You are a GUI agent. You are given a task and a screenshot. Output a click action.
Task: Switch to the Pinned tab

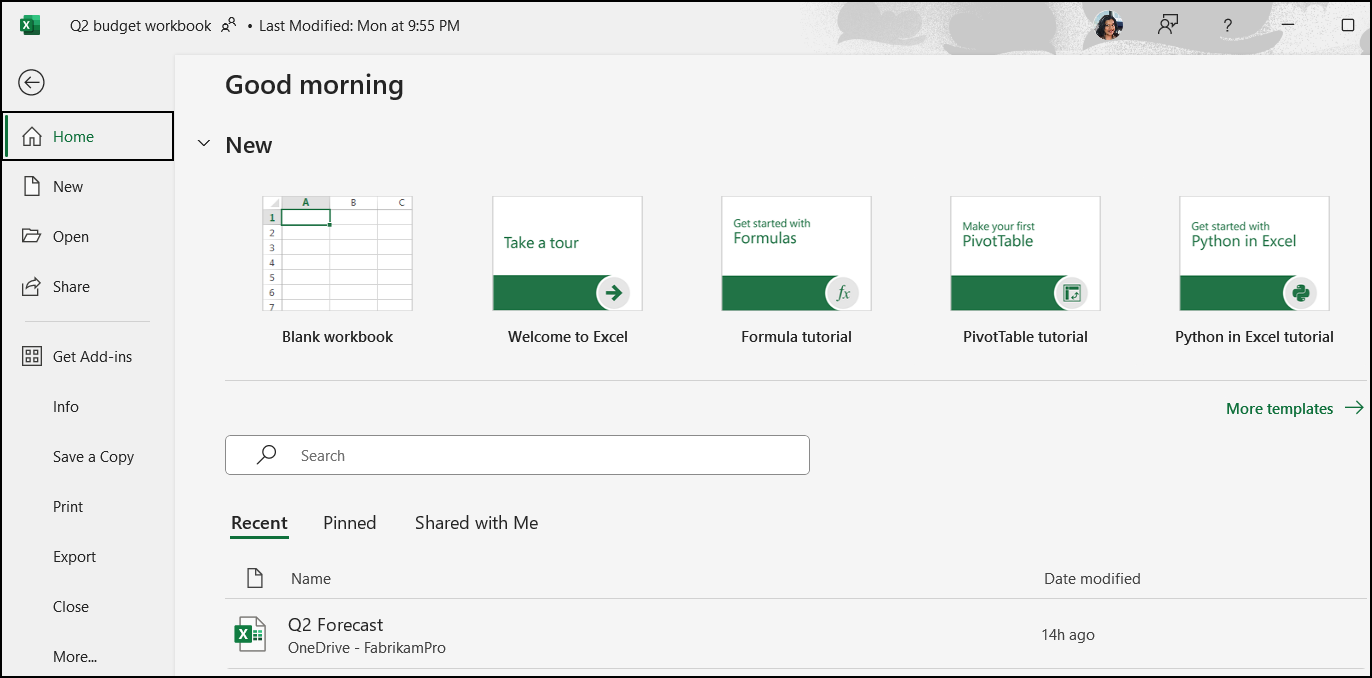coord(349,522)
